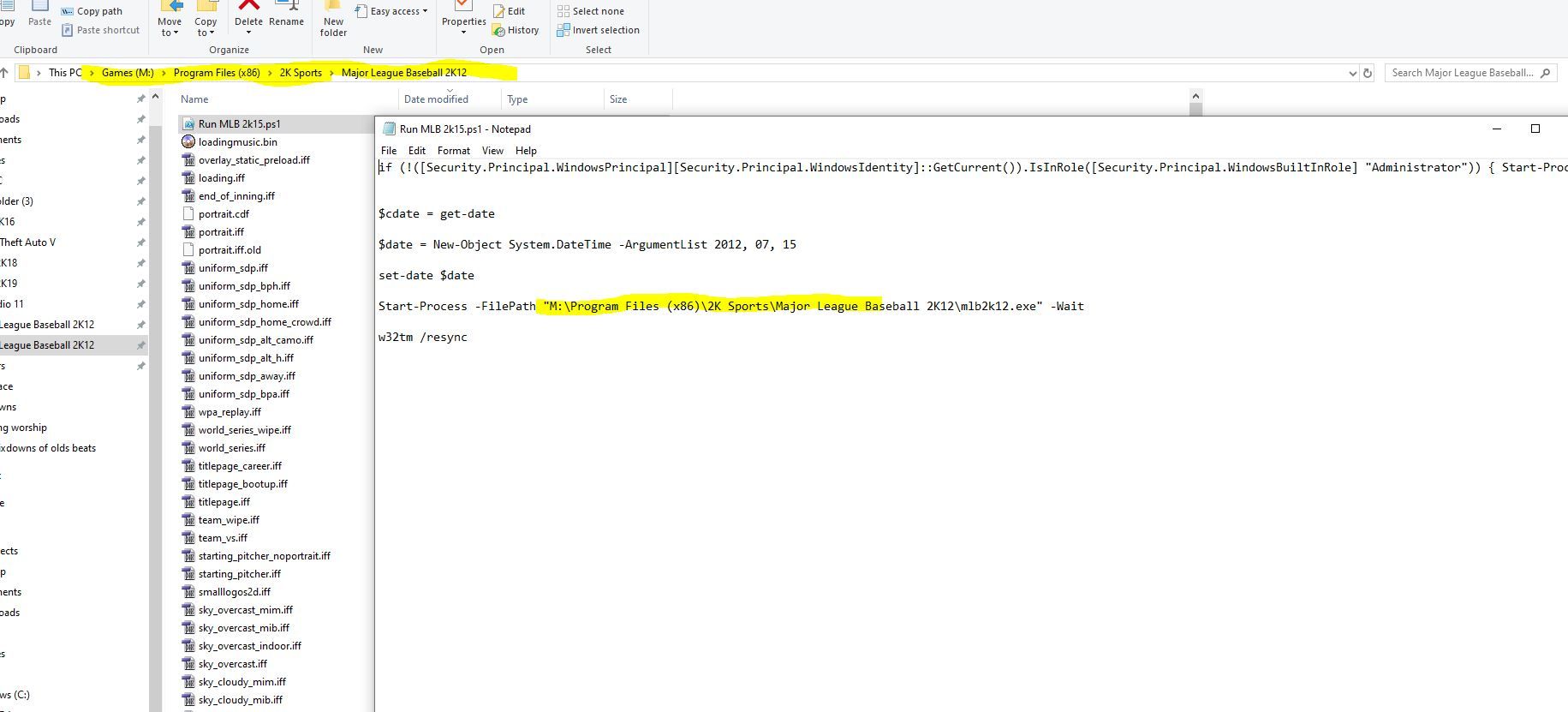Click the Paste shortcut button
The image size is (1568, 712).
(x=99, y=30)
